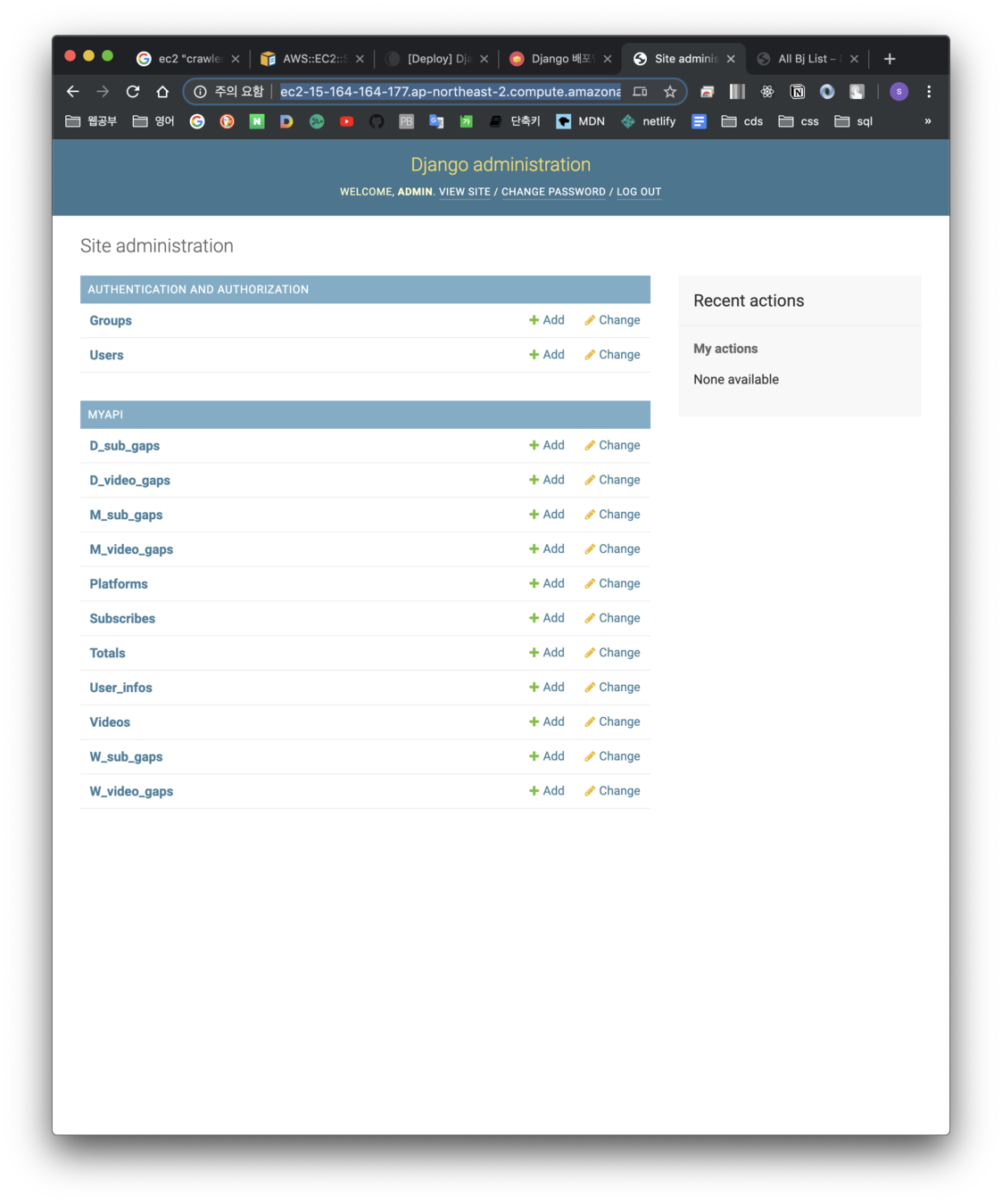Click Change for the User_infos row
1002x1204 pixels.
[x=612, y=688]
